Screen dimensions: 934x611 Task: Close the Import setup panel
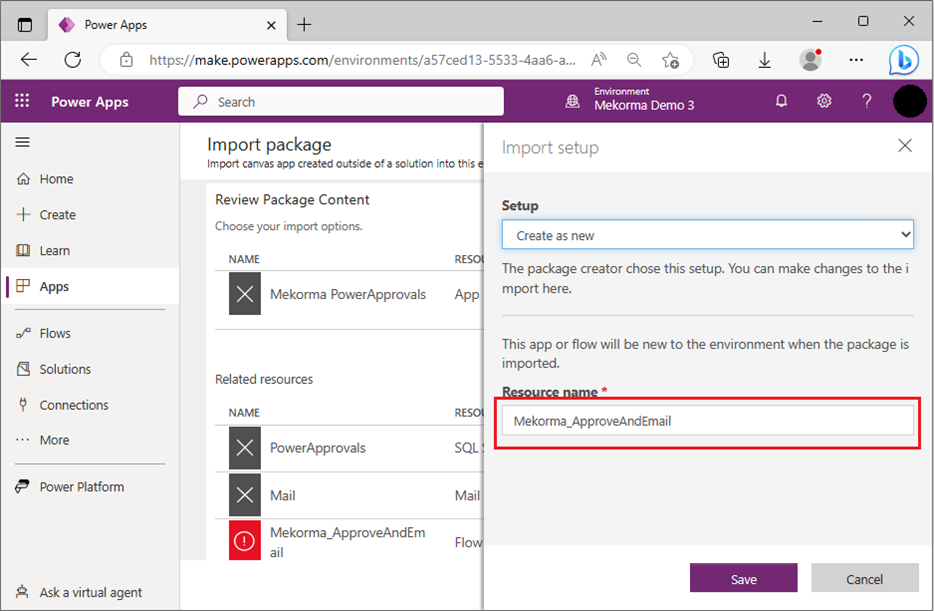(x=905, y=146)
